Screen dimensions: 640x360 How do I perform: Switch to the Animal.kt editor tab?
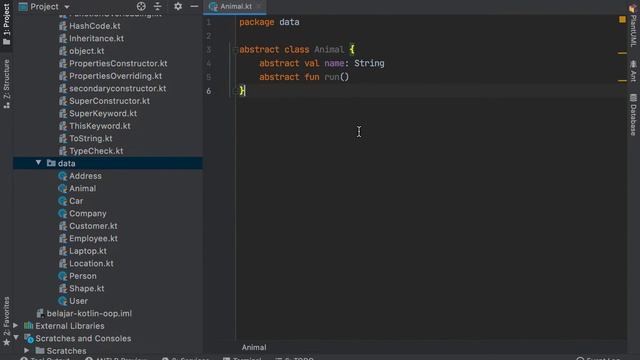pyautogui.click(x=235, y=7)
